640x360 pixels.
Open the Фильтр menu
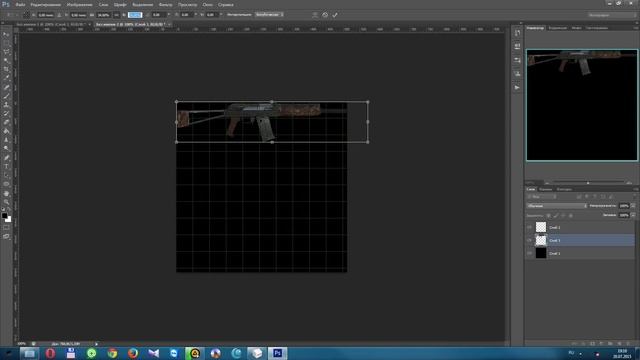point(165,4)
